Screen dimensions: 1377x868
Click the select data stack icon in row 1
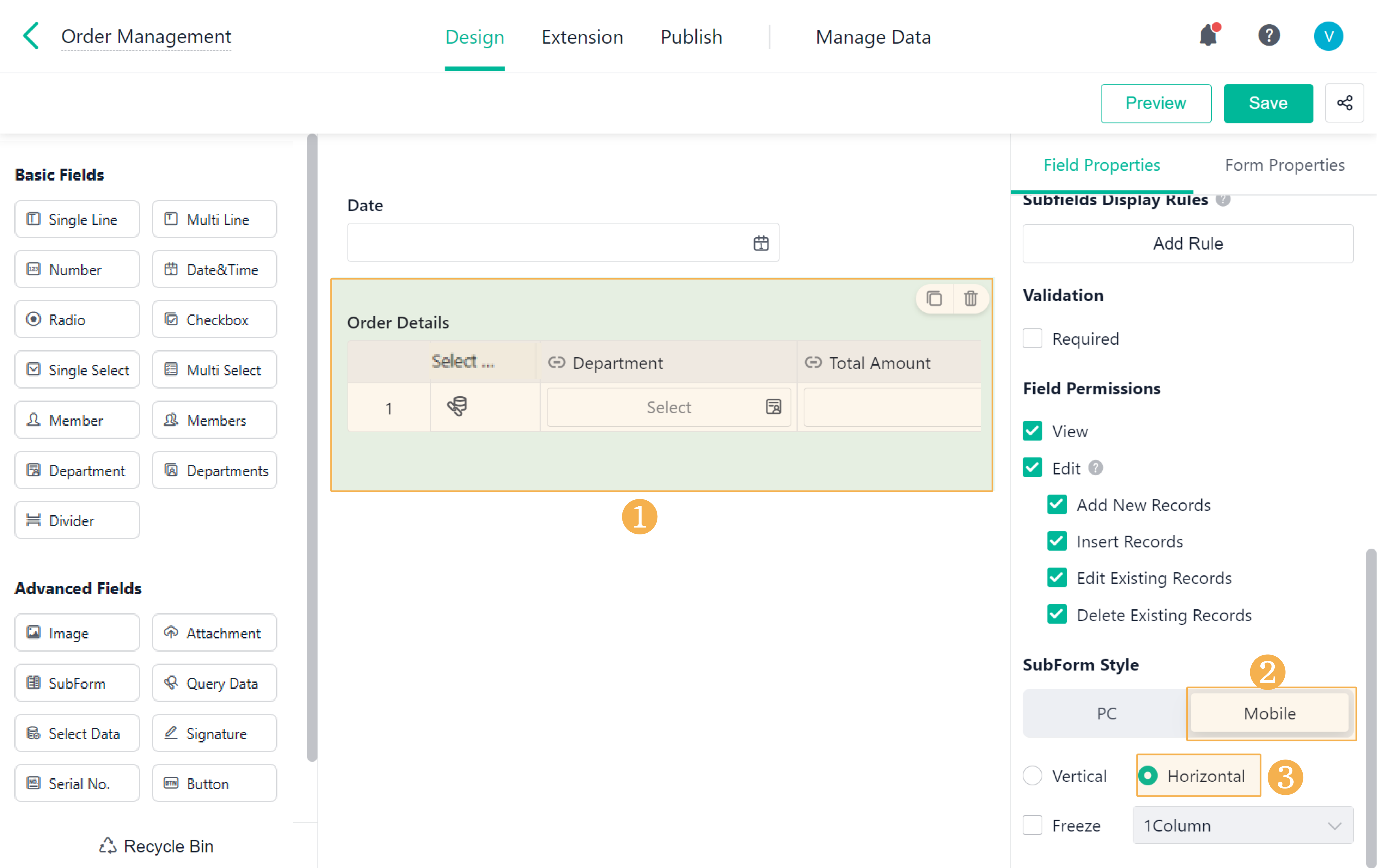click(x=457, y=407)
